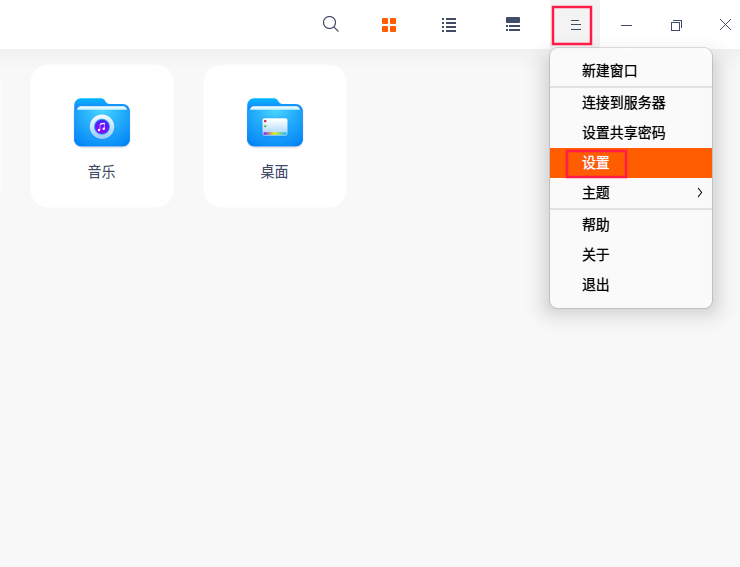The width and height of the screenshot is (740, 567).
Task: Minimize the file manager window
Action: click(x=627, y=25)
